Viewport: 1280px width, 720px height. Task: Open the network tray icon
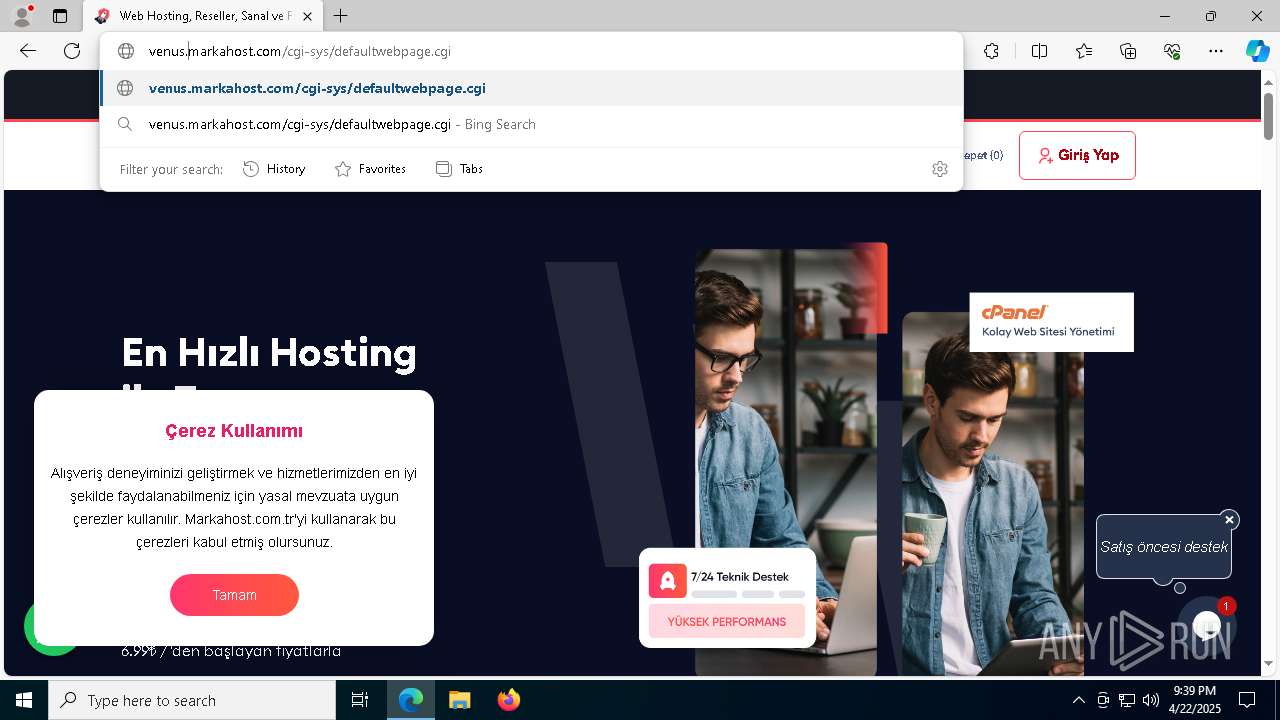[1126, 700]
